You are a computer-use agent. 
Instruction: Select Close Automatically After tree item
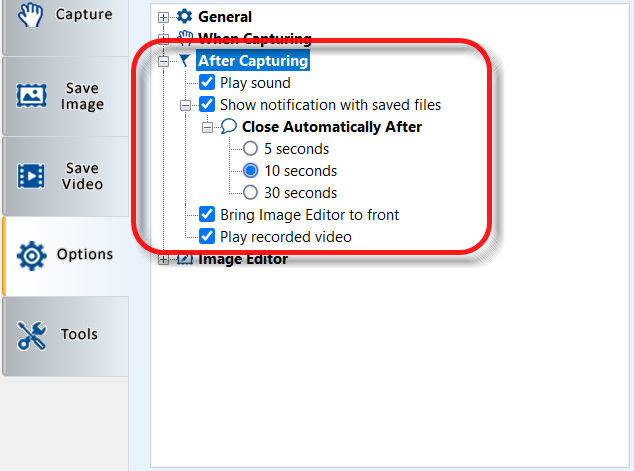point(331,127)
